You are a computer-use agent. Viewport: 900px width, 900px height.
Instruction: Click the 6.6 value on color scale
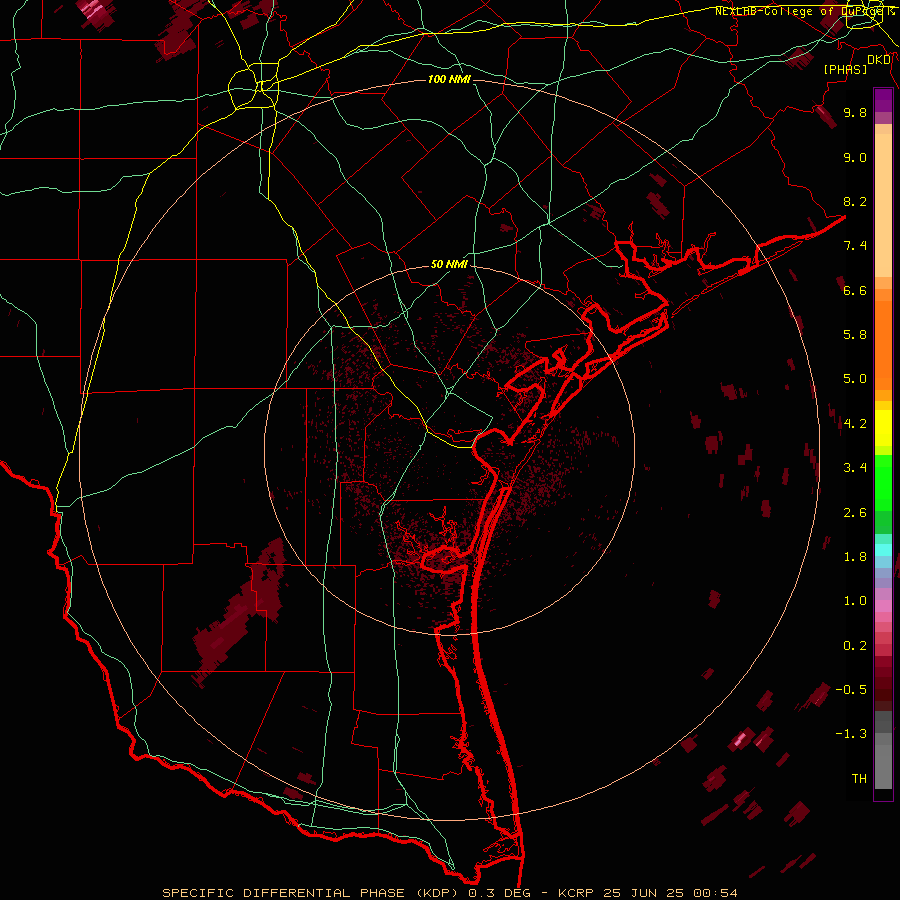point(855,290)
